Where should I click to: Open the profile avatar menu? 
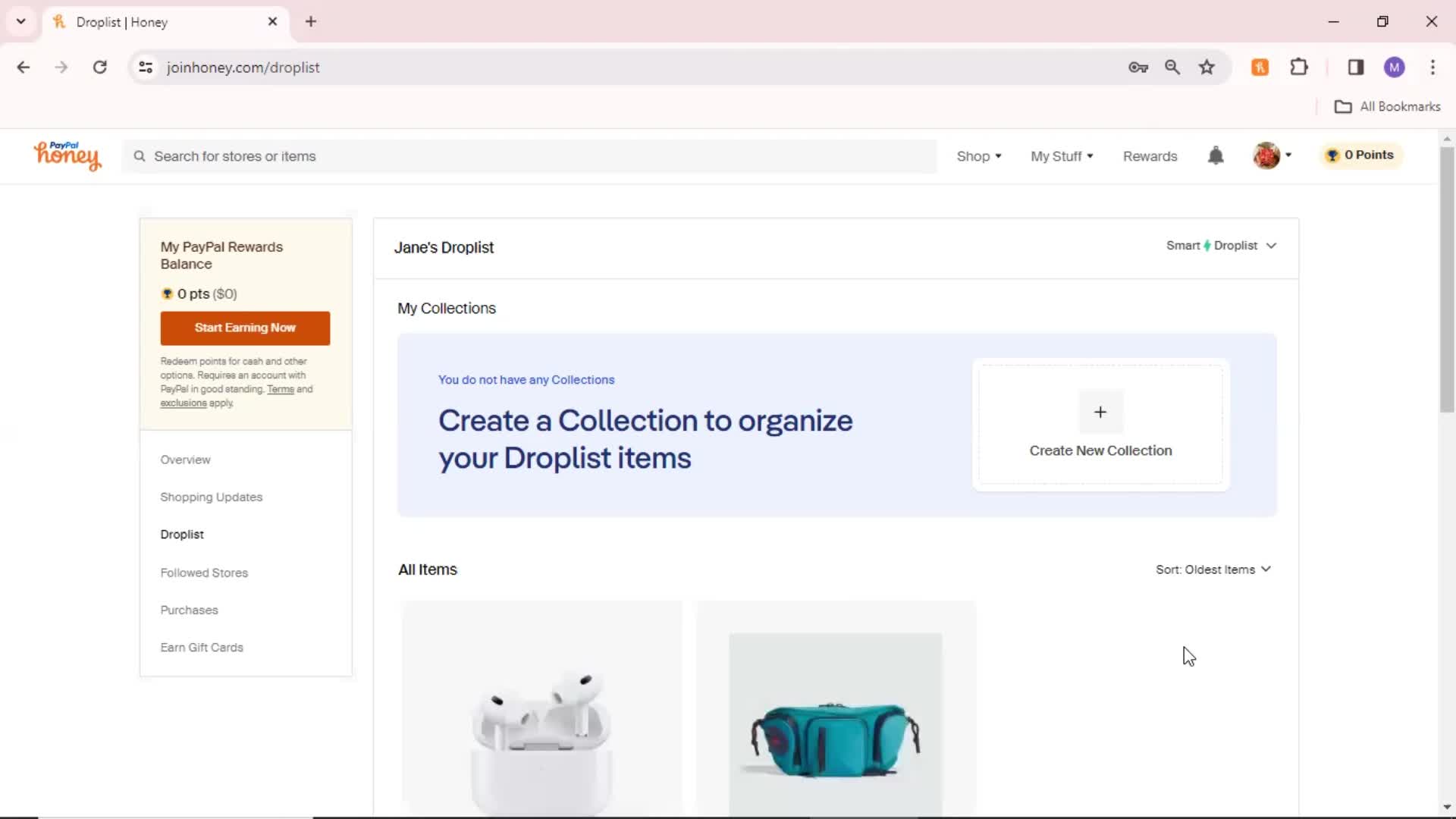pyautogui.click(x=1272, y=155)
